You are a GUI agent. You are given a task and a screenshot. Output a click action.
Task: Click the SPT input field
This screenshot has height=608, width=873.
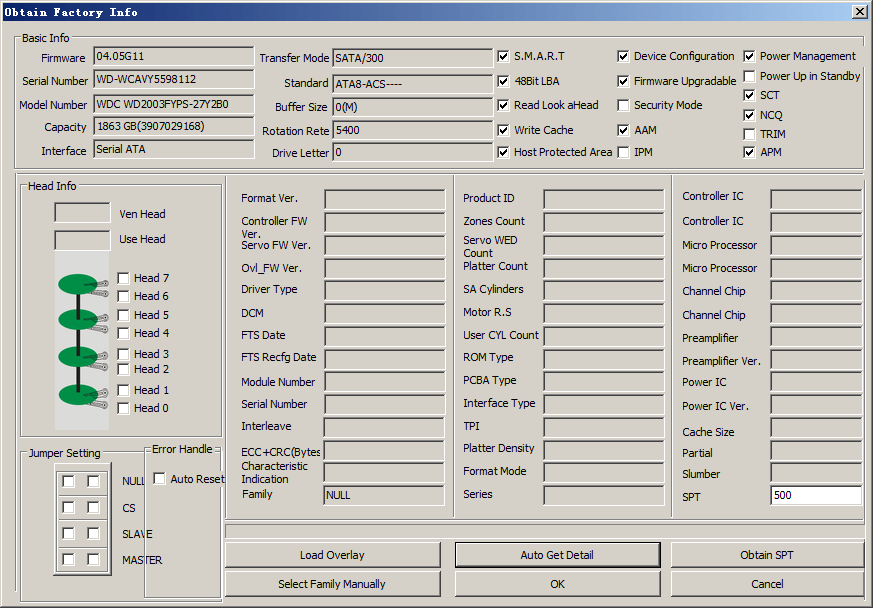click(x=816, y=496)
